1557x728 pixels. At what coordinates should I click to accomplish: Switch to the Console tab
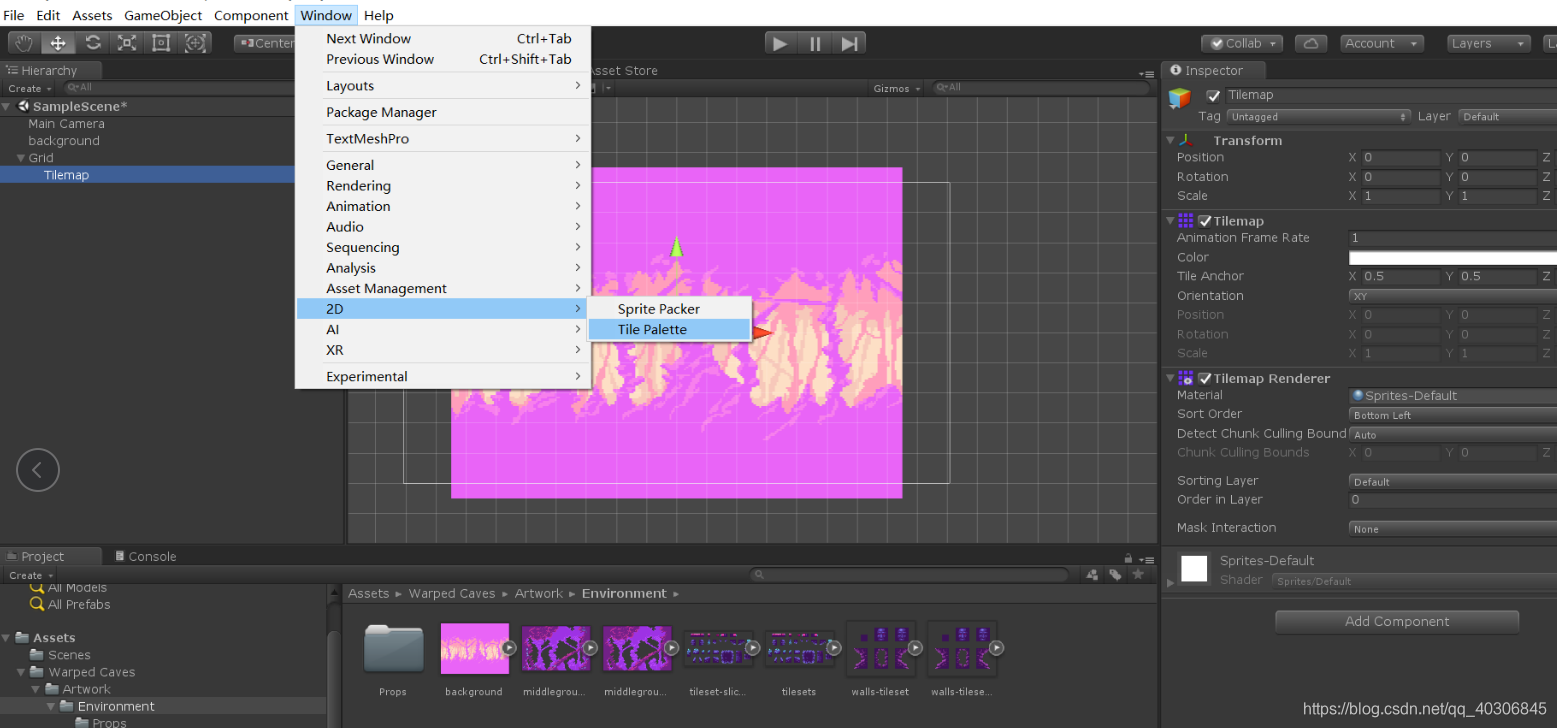click(x=146, y=556)
